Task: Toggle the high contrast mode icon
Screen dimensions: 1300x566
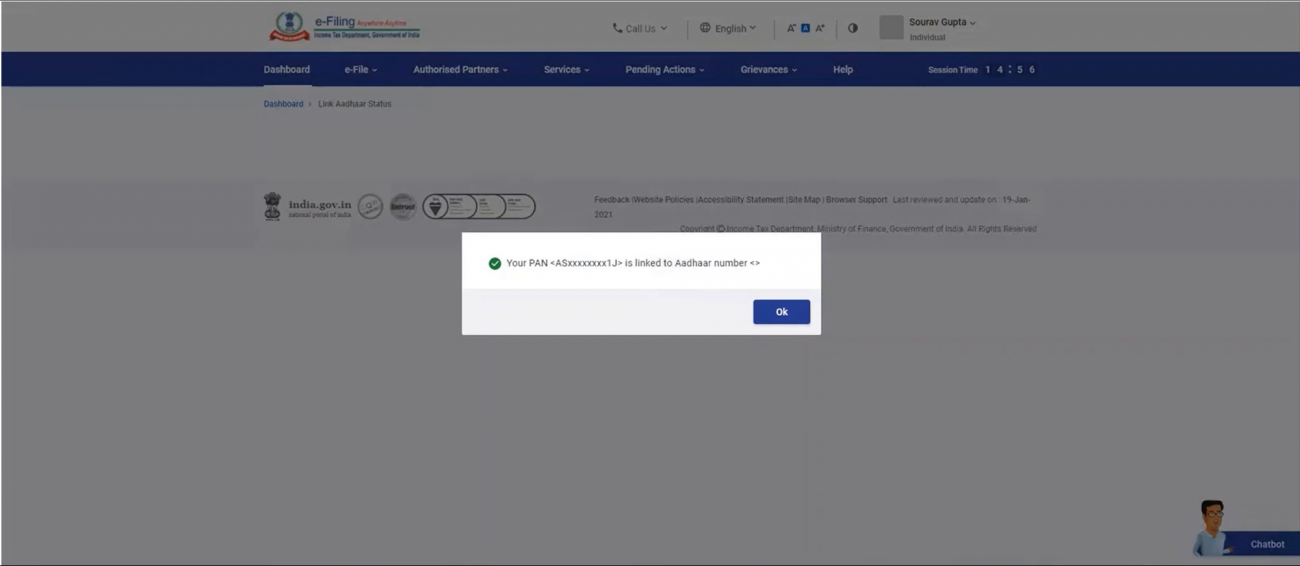Action: [853, 28]
